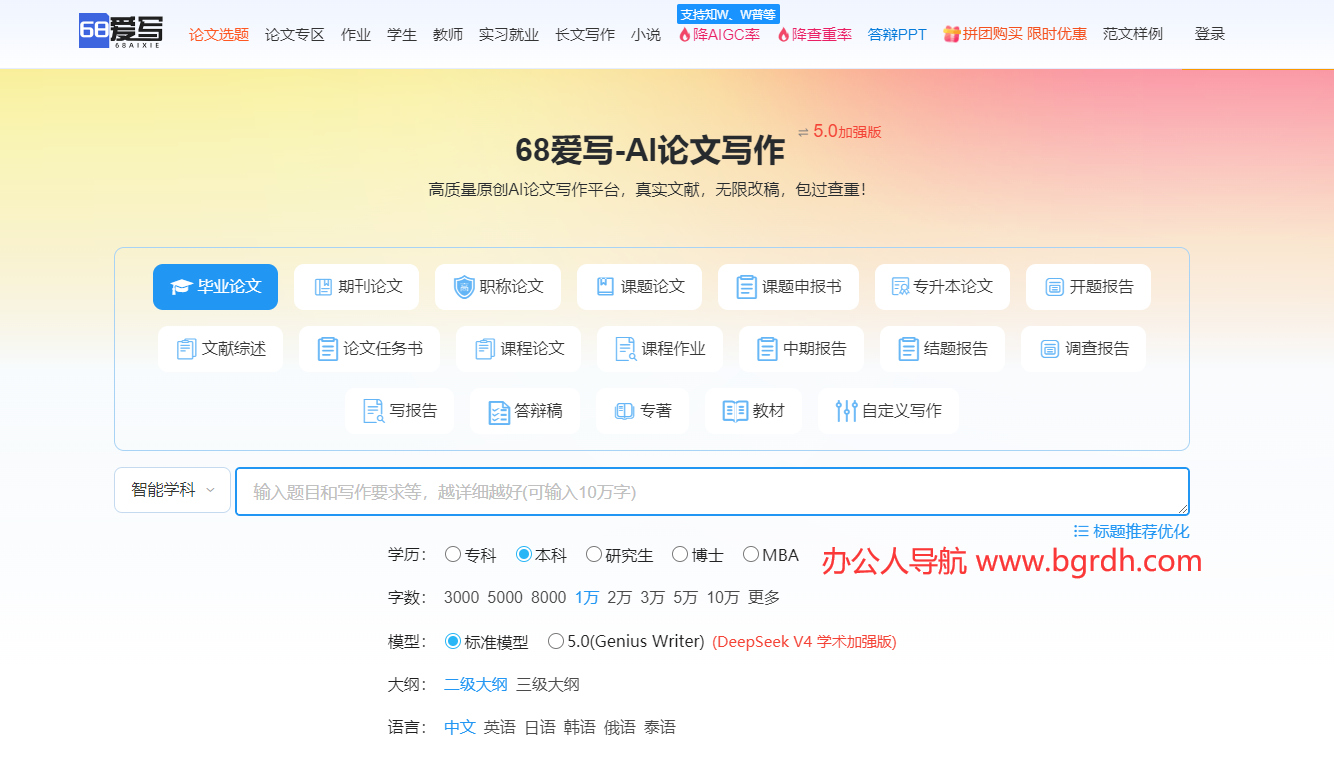Click the topic and requirements input field

coord(712,491)
